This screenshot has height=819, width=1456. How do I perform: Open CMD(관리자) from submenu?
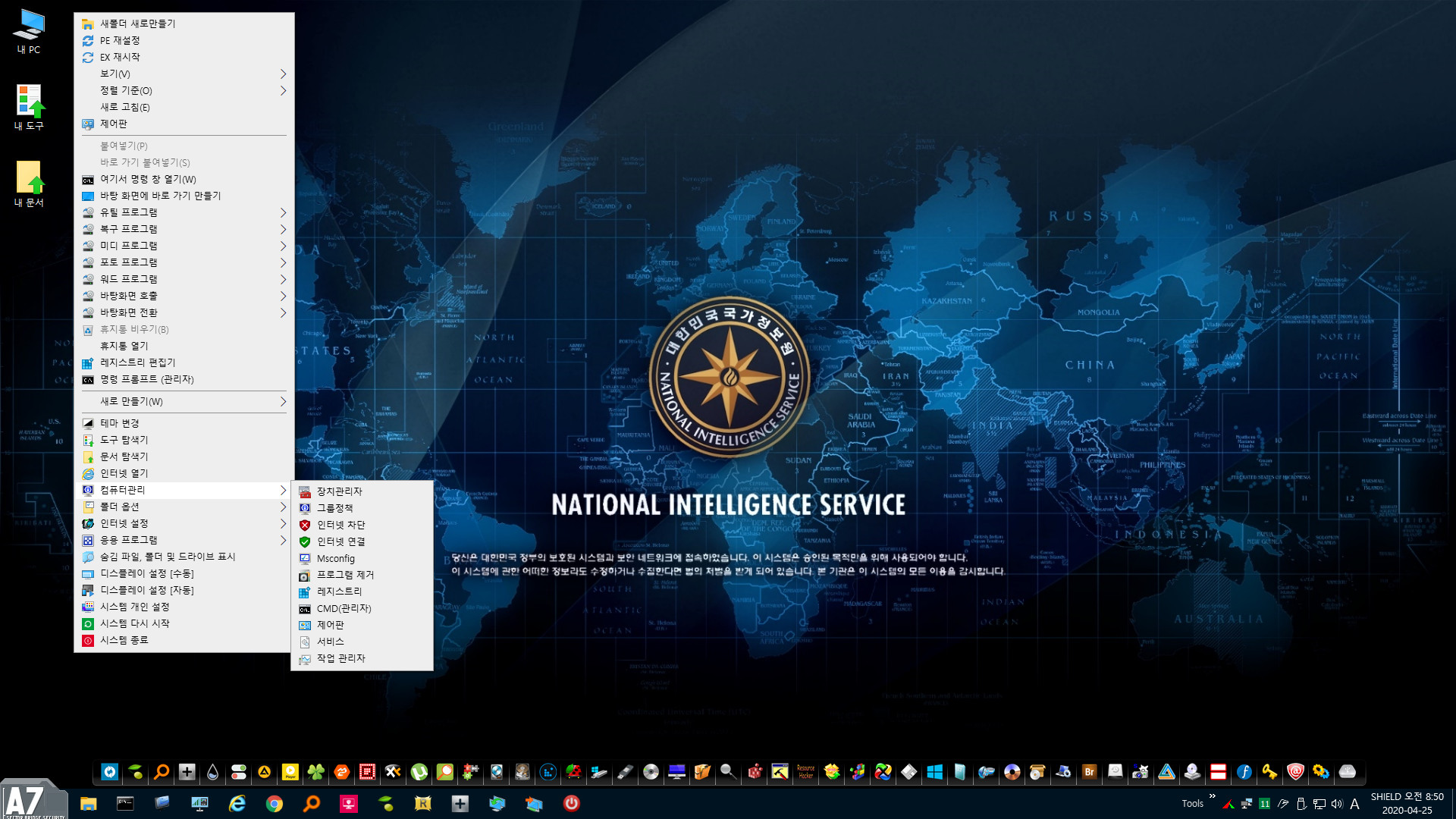click(362, 608)
